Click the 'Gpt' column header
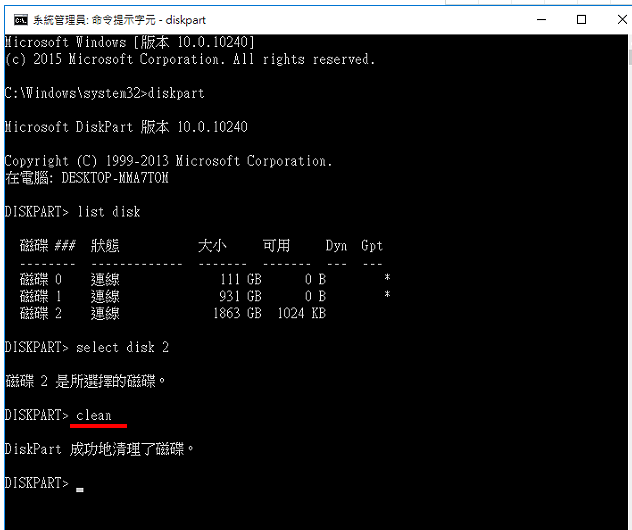Viewport: 632px width, 530px height. pyautogui.click(x=372, y=246)
